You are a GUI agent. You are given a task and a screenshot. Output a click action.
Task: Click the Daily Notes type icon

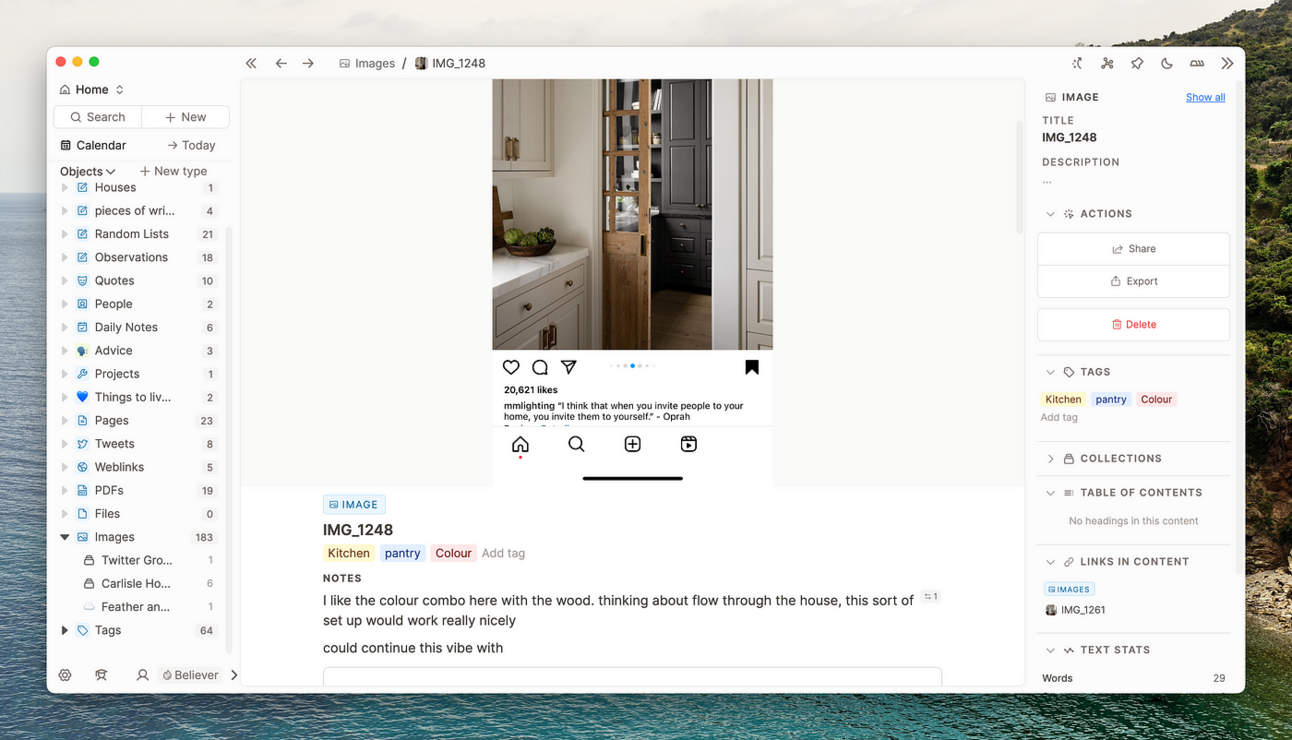[83, 327]
